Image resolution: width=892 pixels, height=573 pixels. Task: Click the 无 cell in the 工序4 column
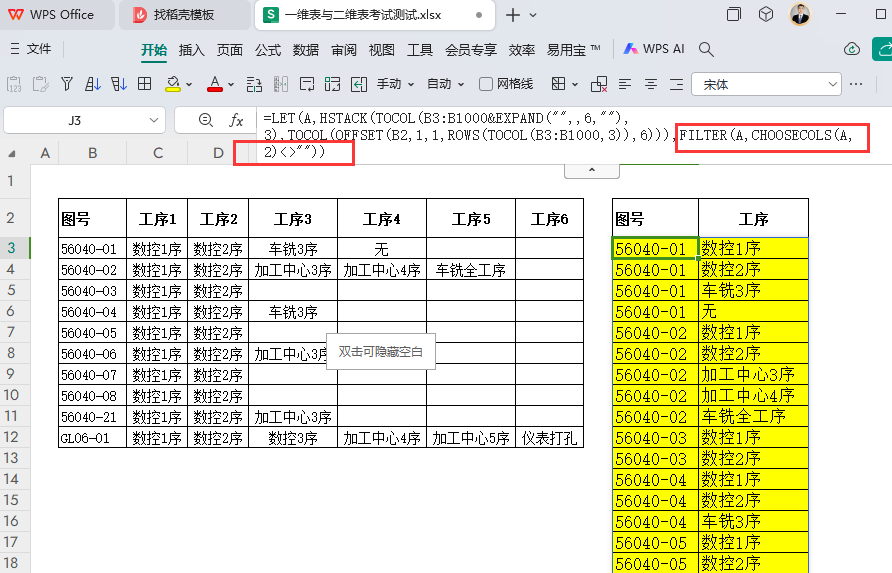382,249
